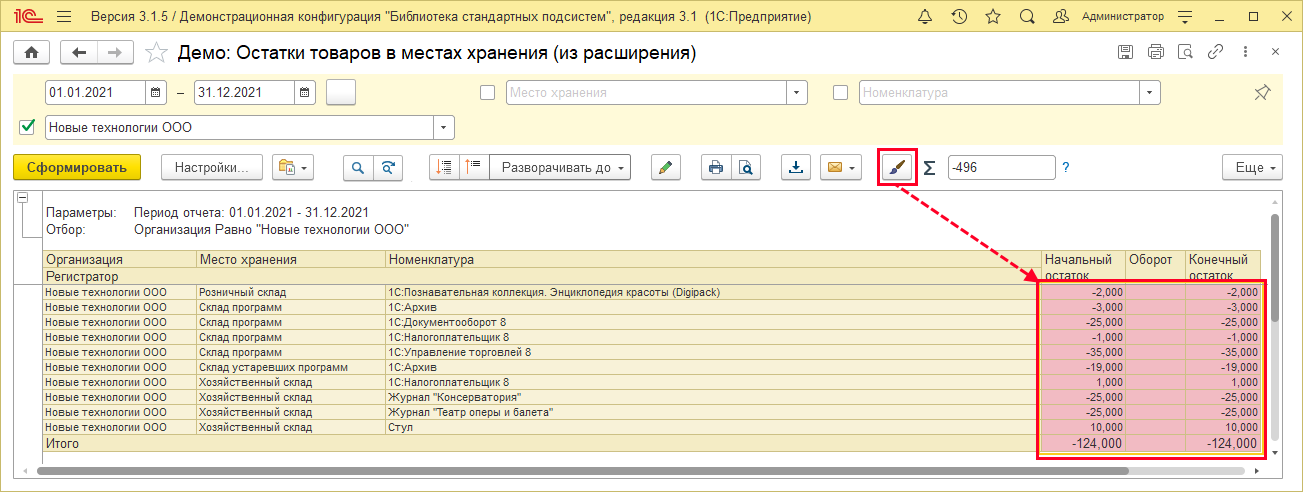Print report with toolbar printer icon
Image resolution: width=1303 pixels, height=492 pixels.
point(716,167)
